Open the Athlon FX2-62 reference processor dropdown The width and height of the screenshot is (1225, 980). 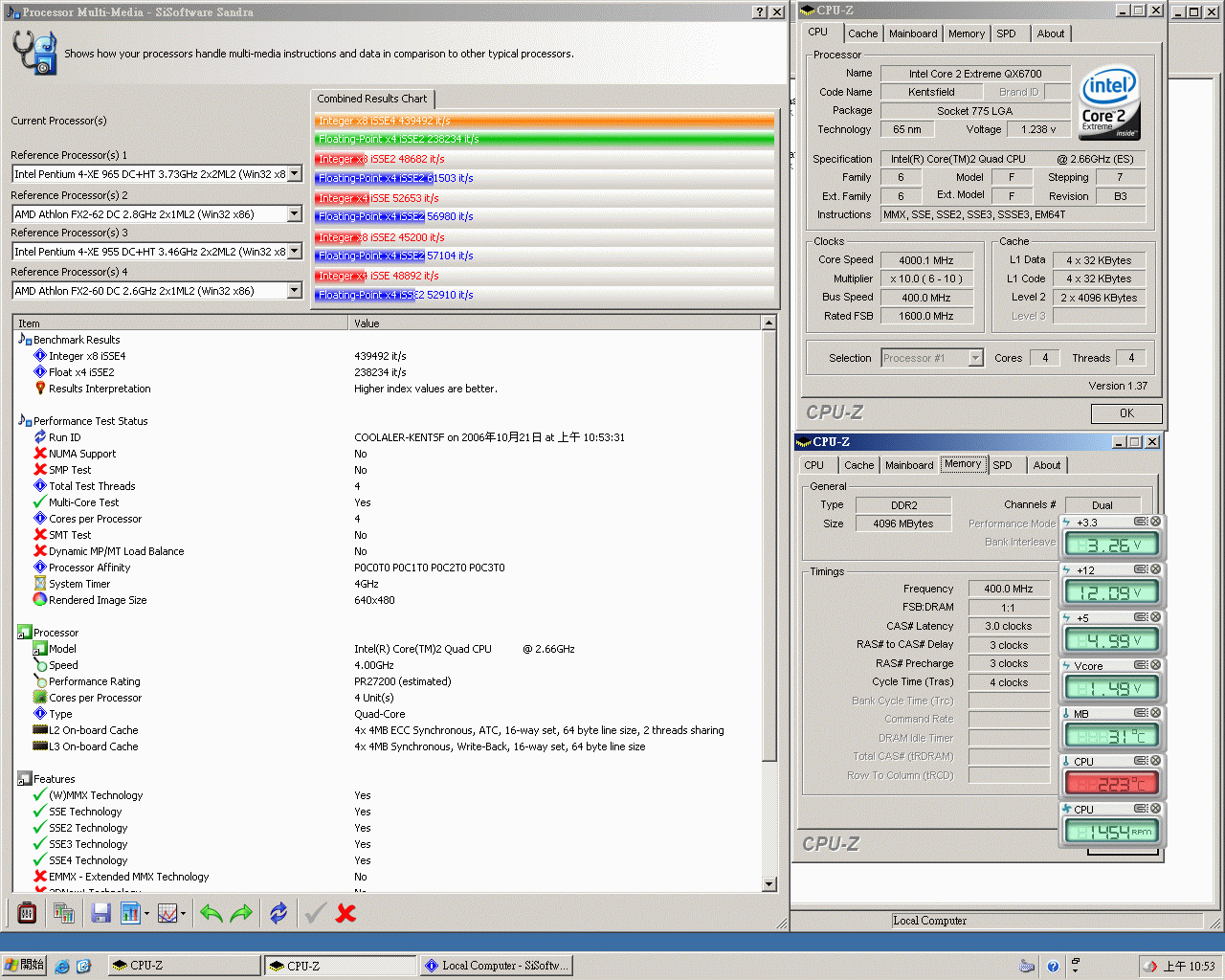[x=295, y=214]
